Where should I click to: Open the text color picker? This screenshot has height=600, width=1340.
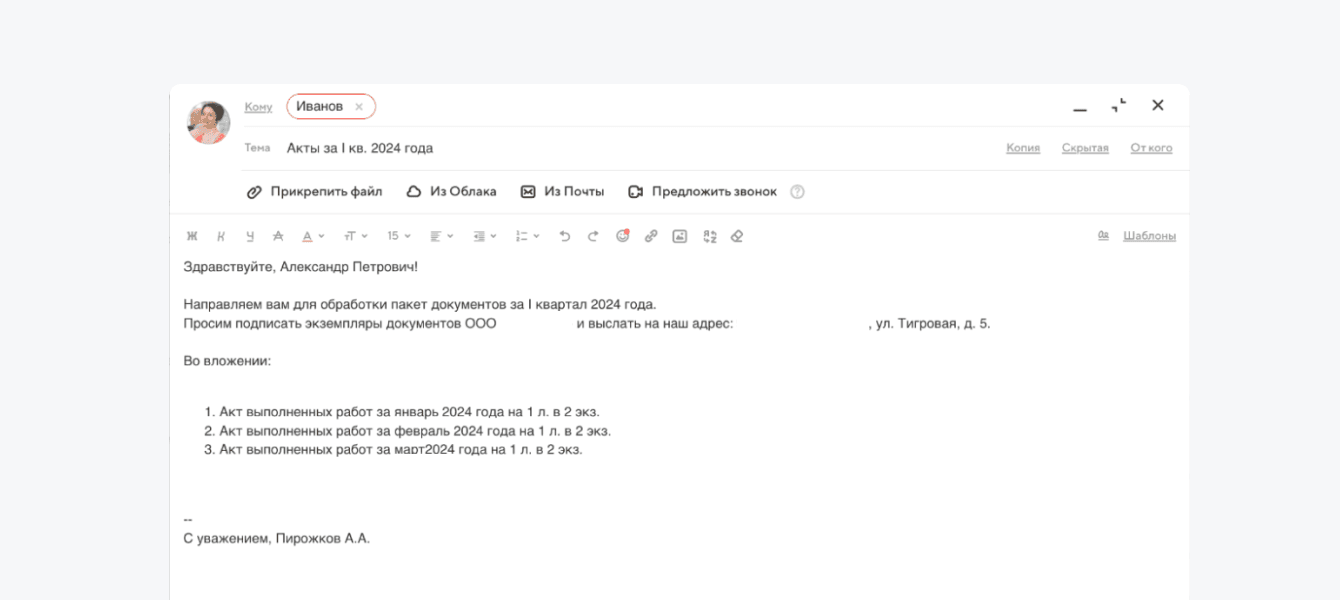click(x=313, y=236)
